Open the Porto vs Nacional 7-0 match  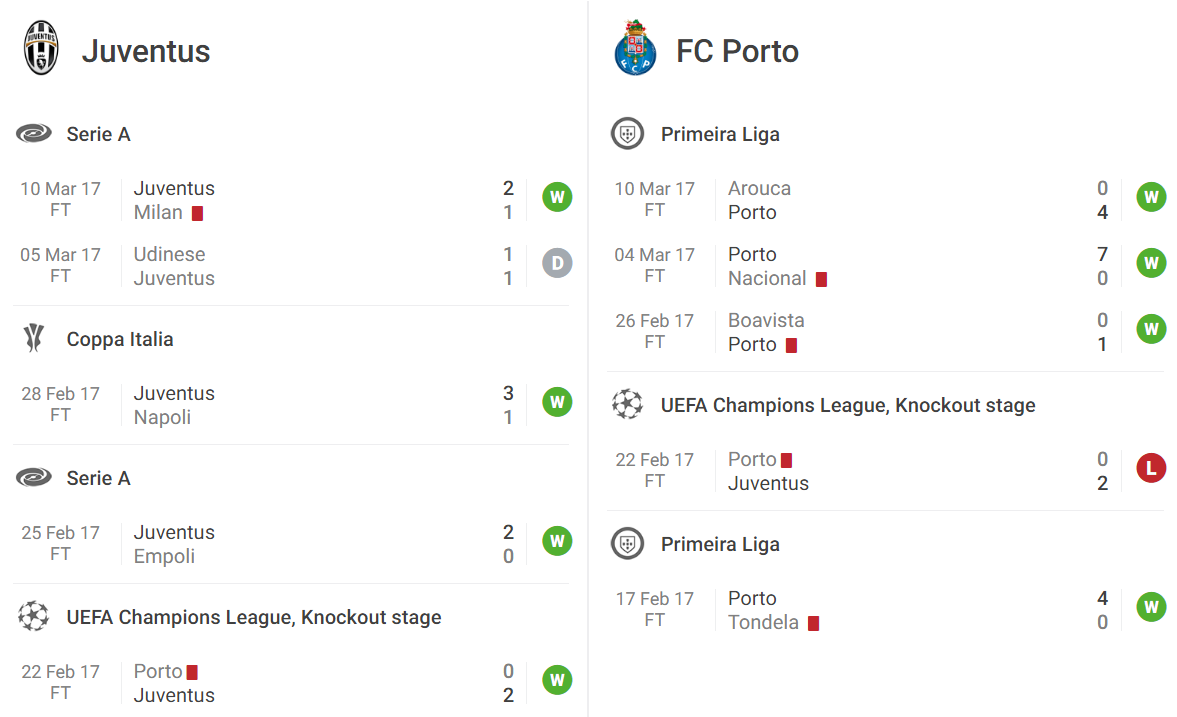click(x=887, y=267)
